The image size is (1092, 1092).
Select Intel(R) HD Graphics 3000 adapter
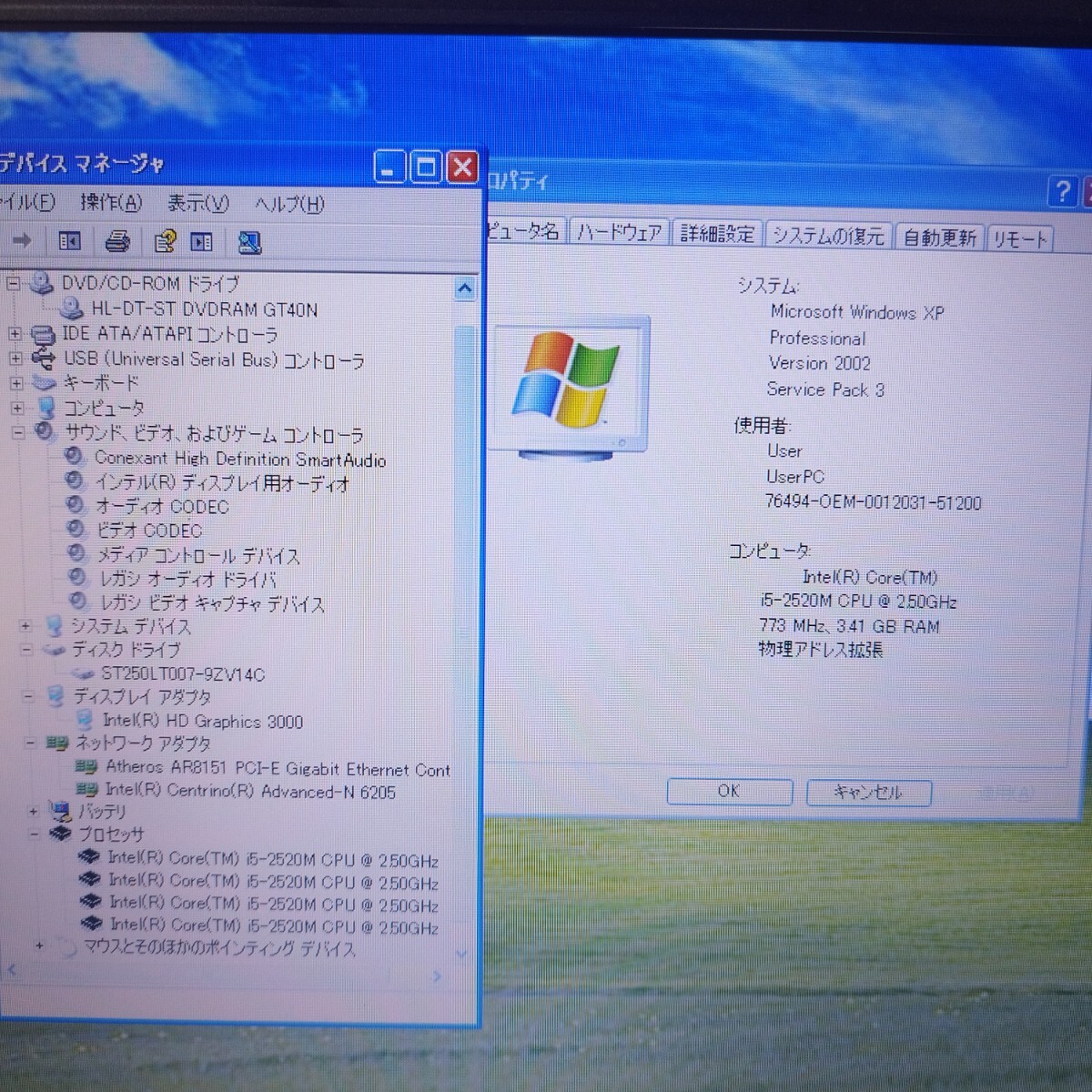202,722
